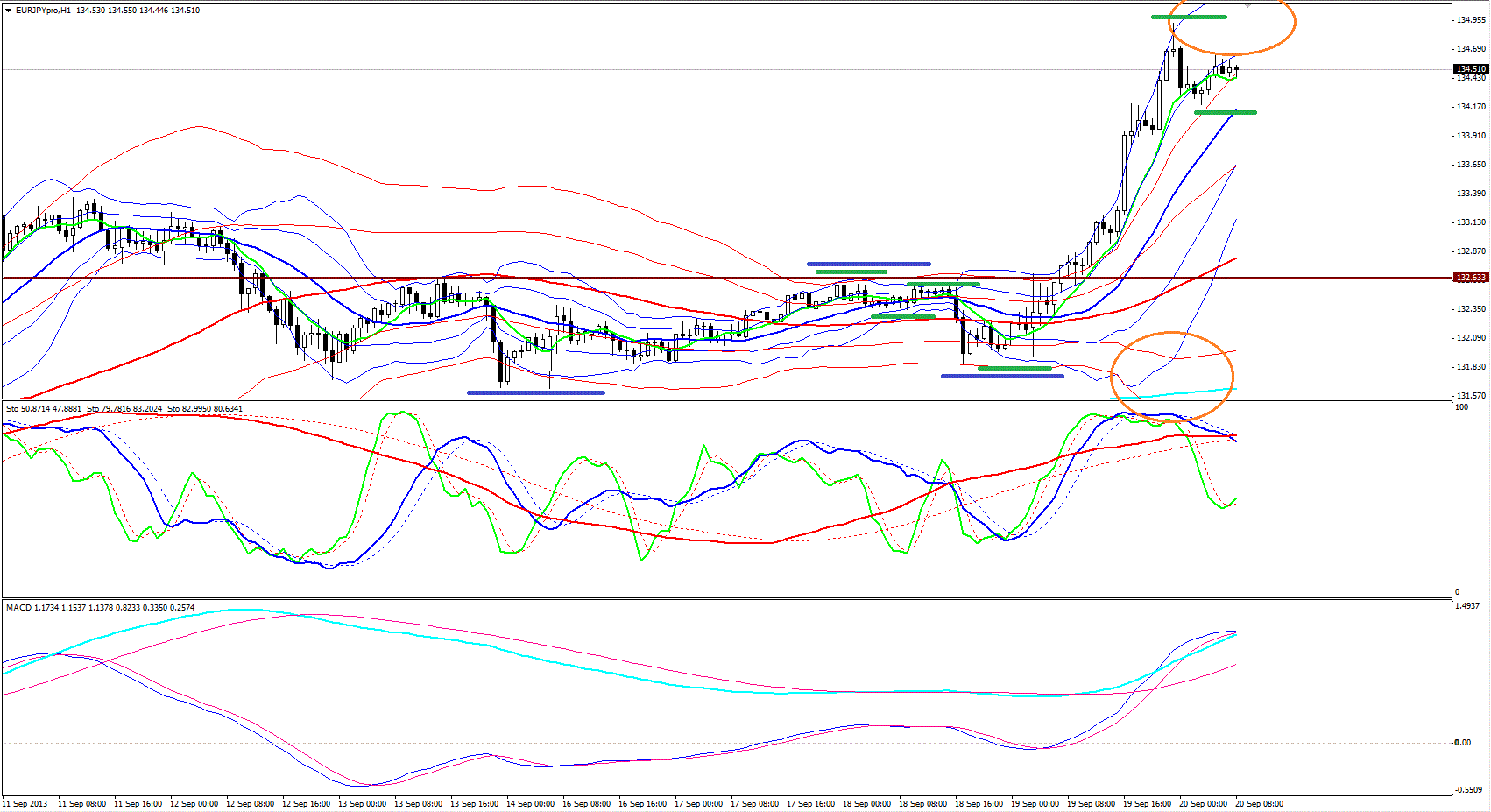Click the 133.390 price scale label
Image resolution: width=1491 pixels, height=812 pixels.
[1471, 194]
